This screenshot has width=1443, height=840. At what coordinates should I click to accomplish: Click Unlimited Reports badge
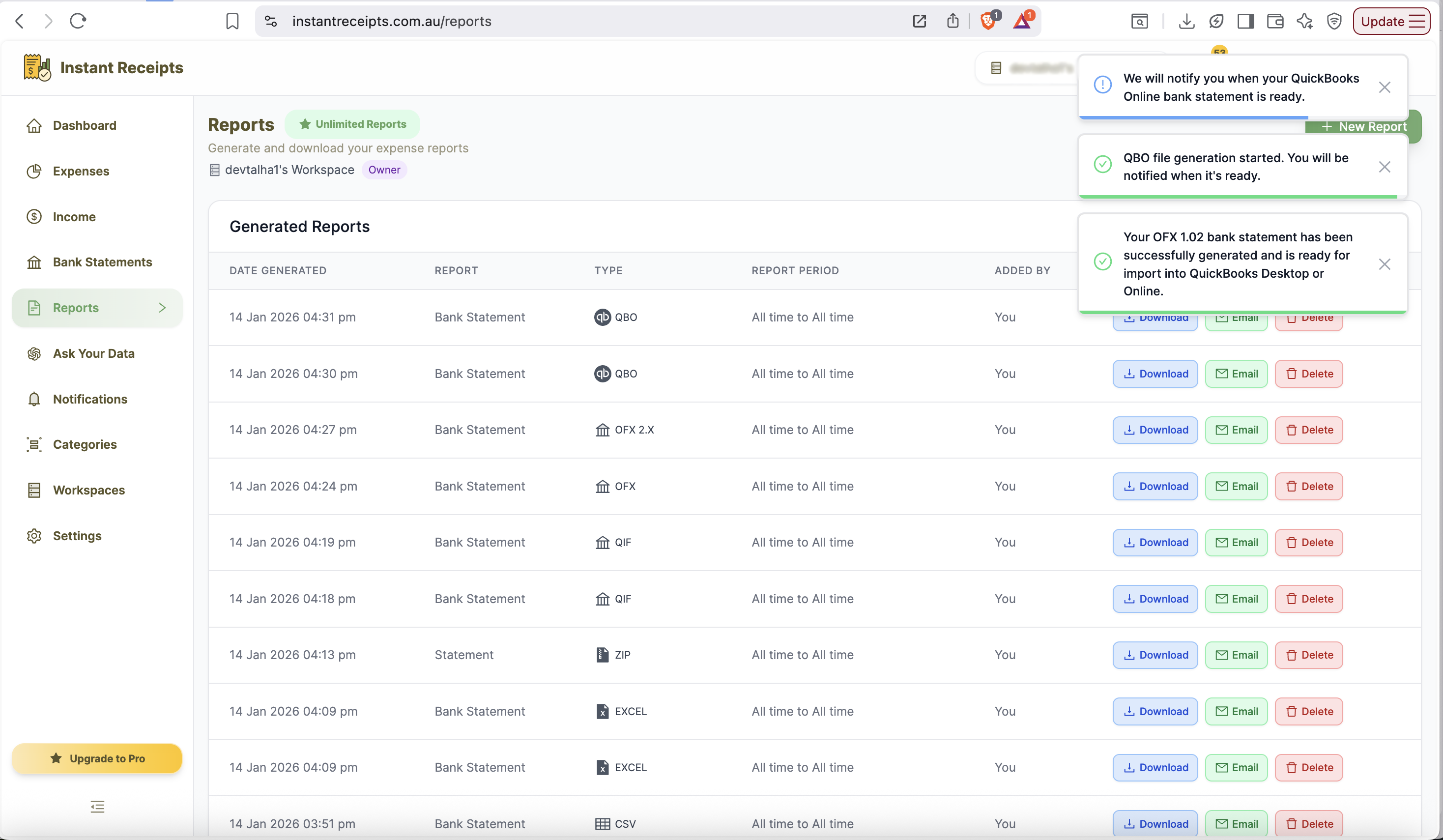[x=352, y=124]
